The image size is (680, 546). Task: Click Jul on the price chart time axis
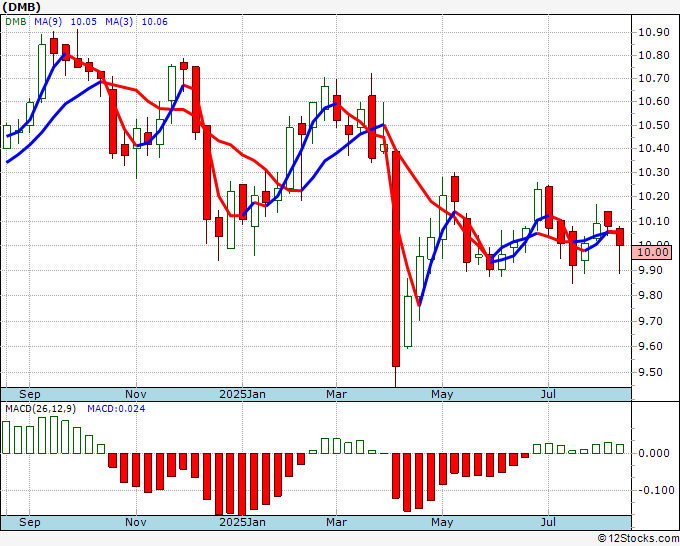pos(549,394)
